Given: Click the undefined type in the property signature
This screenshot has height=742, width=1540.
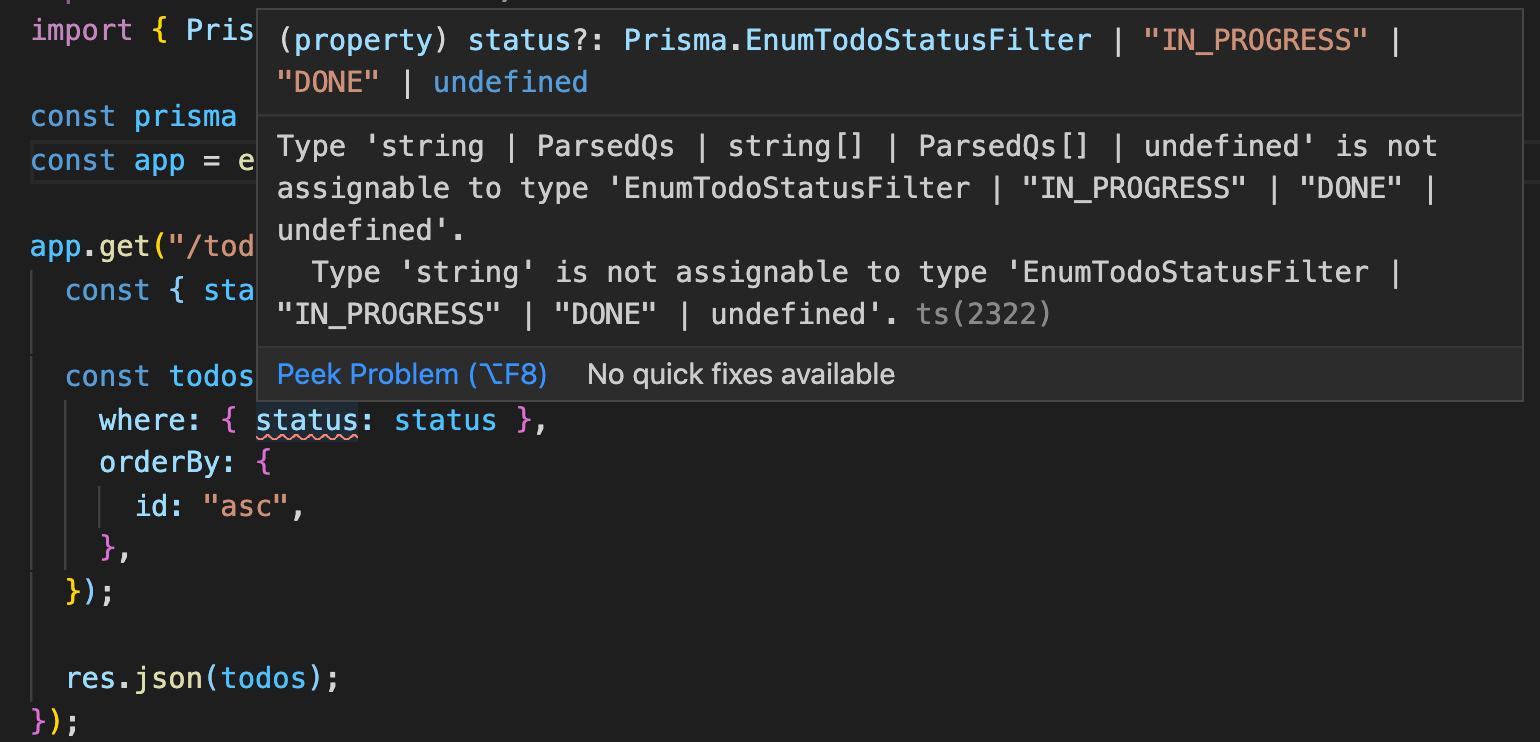Looking at the screenshot, I should coord(510,82).
